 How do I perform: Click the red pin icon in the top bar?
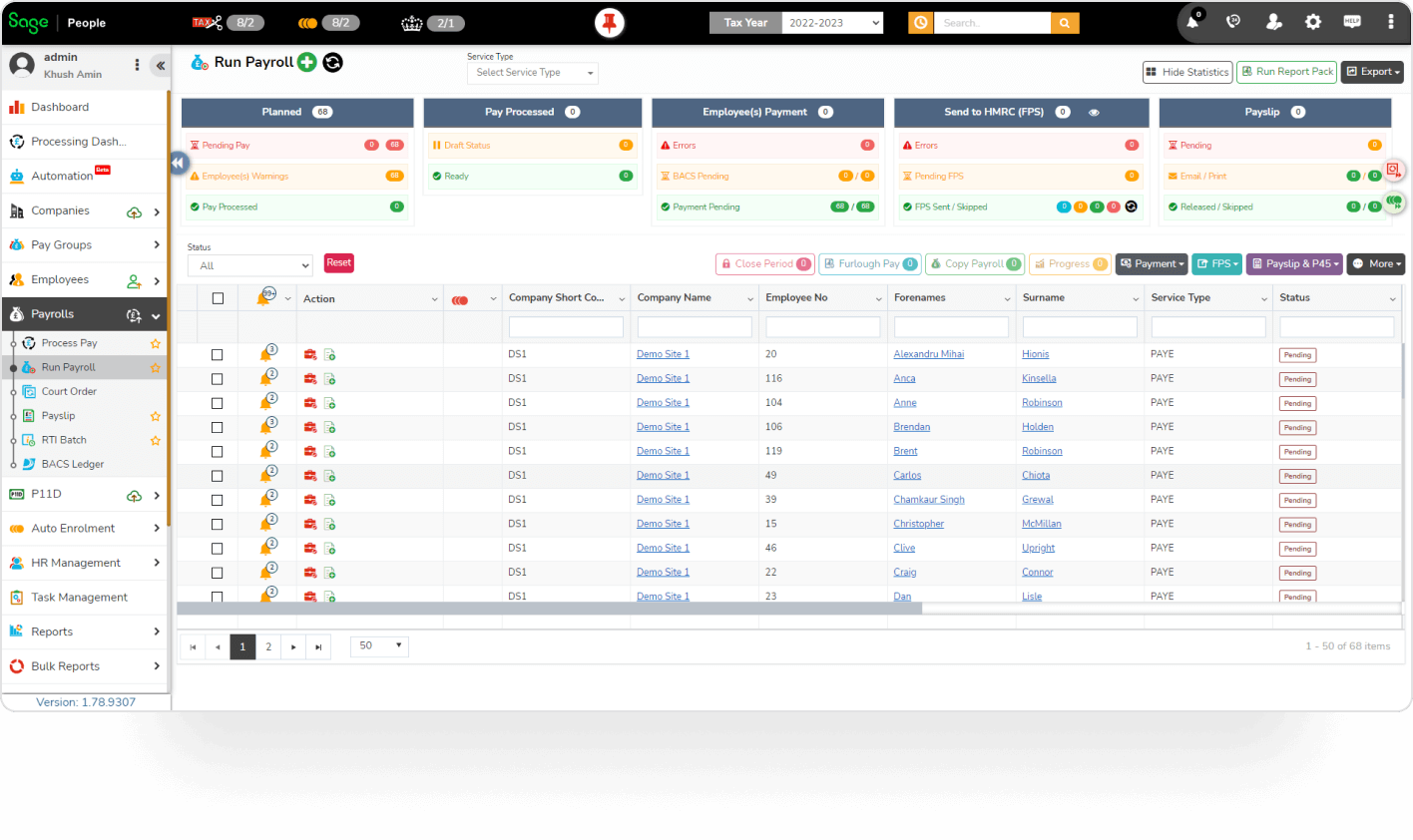click(x=609, y=21)
